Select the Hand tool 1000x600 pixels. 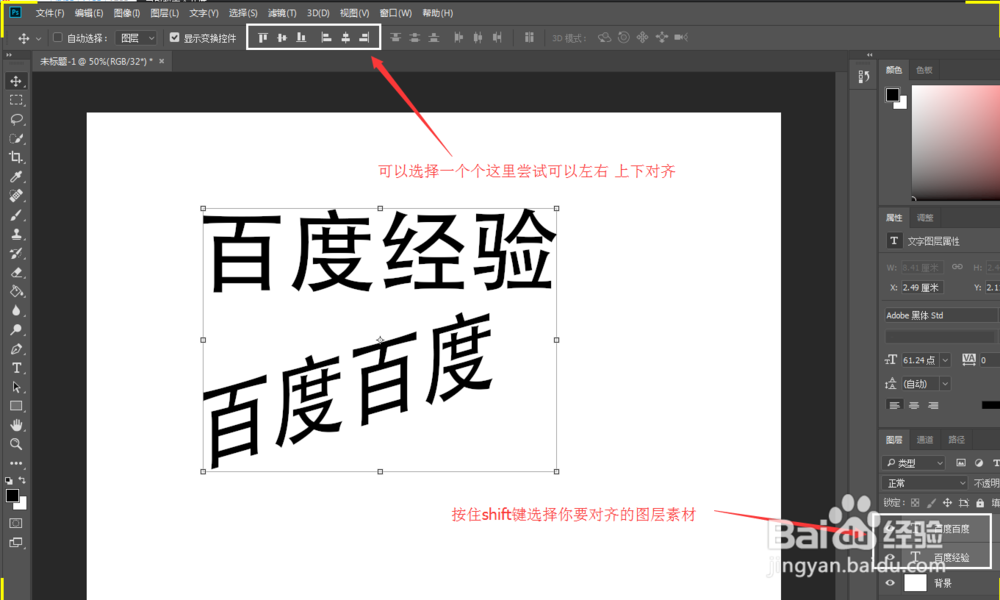point(16,425)
